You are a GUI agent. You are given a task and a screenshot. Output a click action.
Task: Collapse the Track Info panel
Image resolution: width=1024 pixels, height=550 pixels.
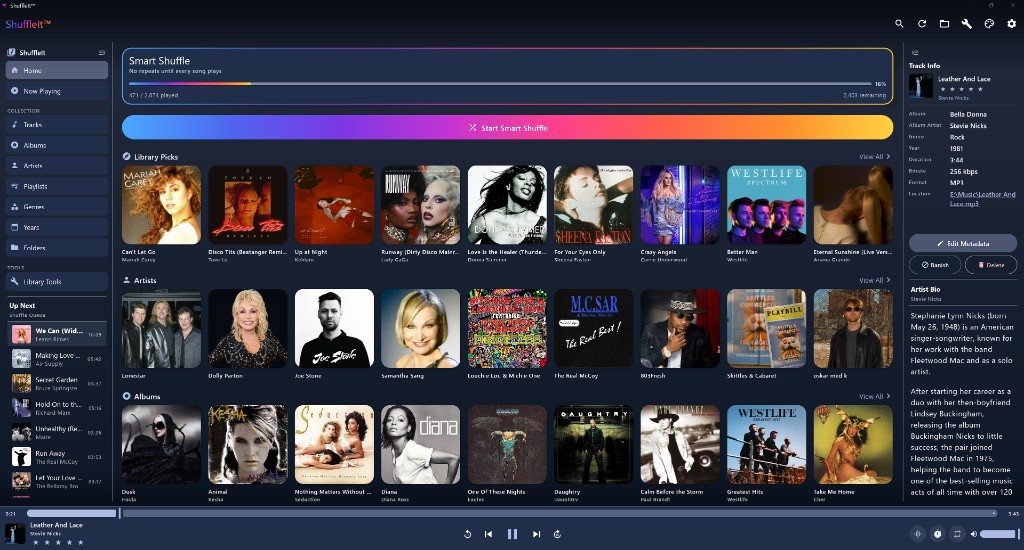point(915,52)
